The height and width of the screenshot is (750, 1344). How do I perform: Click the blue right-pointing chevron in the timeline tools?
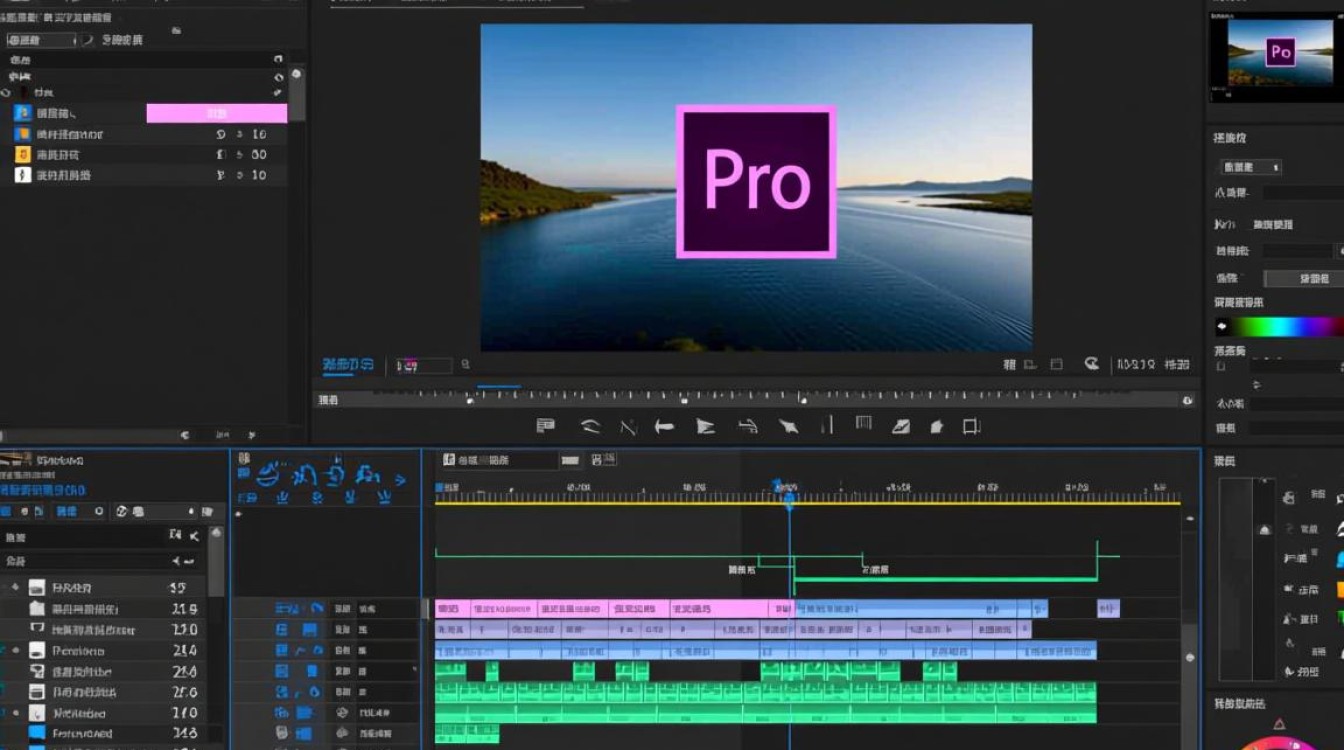coord(401,479)
